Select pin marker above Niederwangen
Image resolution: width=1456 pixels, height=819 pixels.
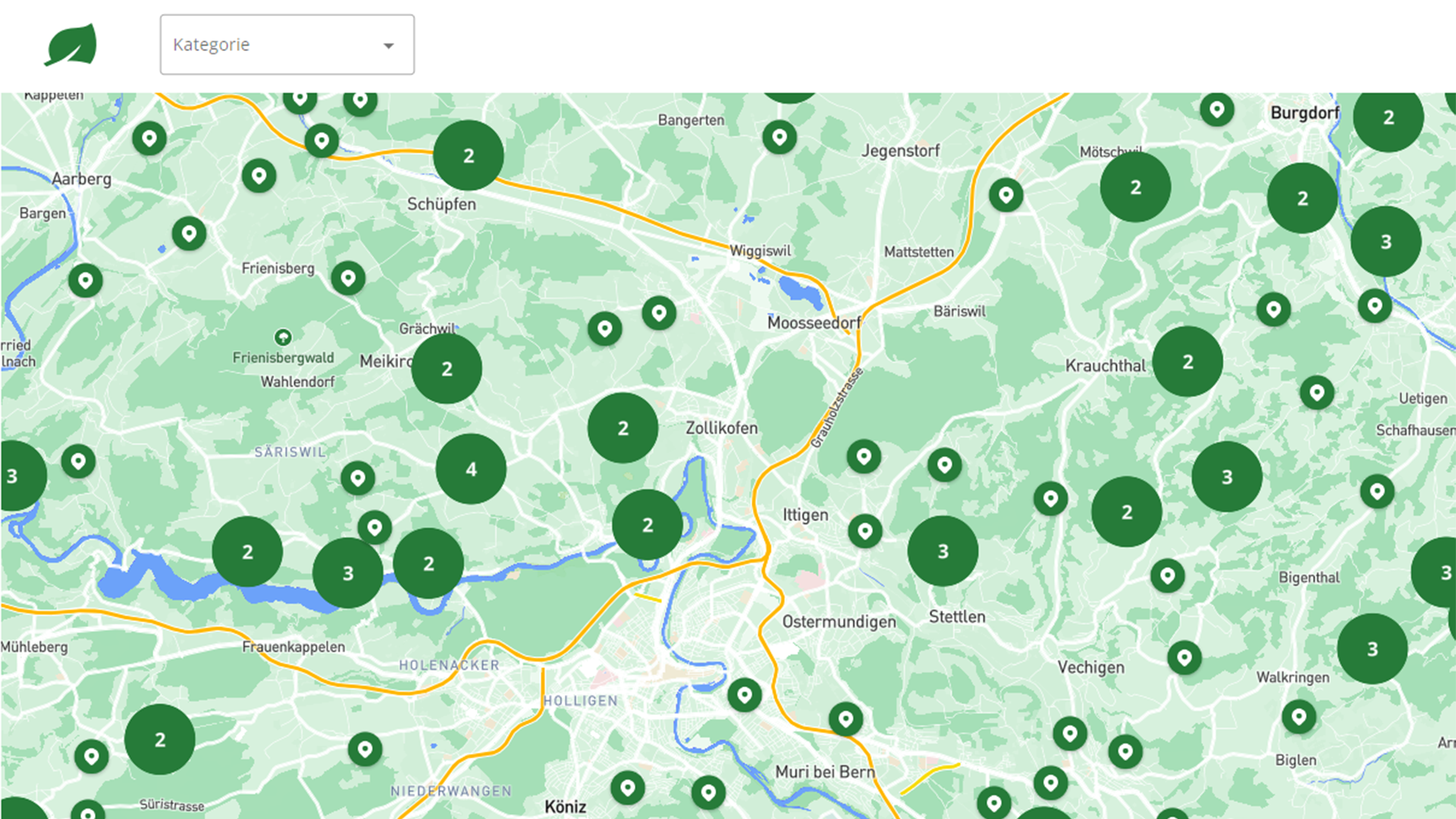click(365, 749)
